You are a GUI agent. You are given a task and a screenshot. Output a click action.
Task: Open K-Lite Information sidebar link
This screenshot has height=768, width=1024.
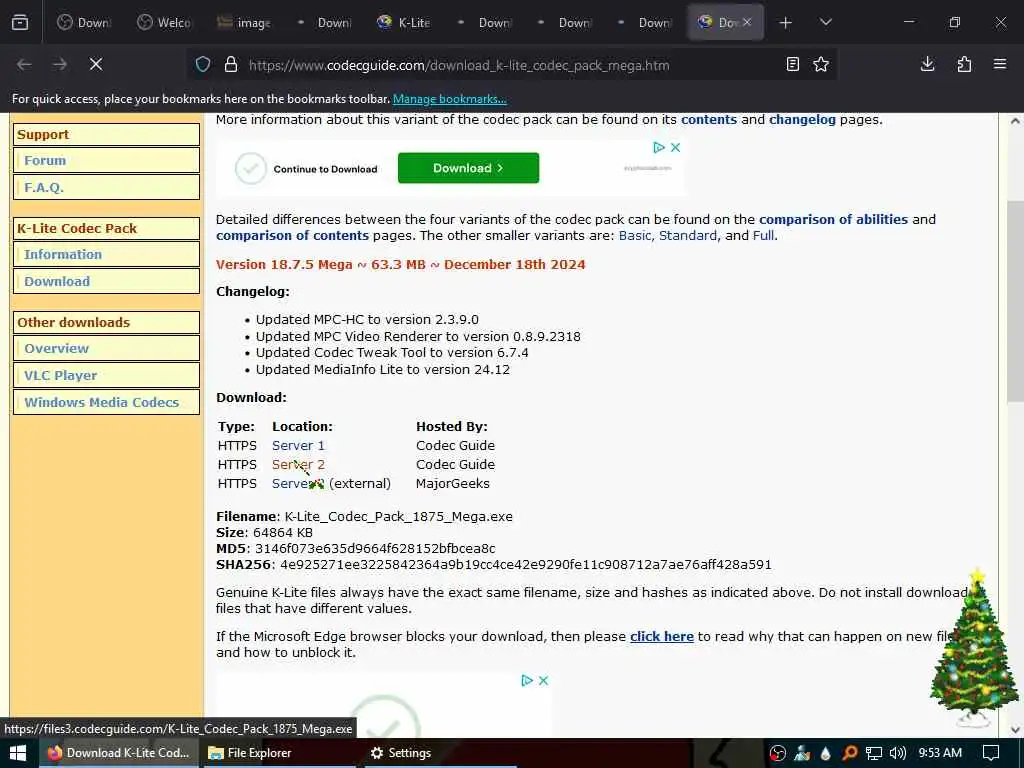point(106,255)
